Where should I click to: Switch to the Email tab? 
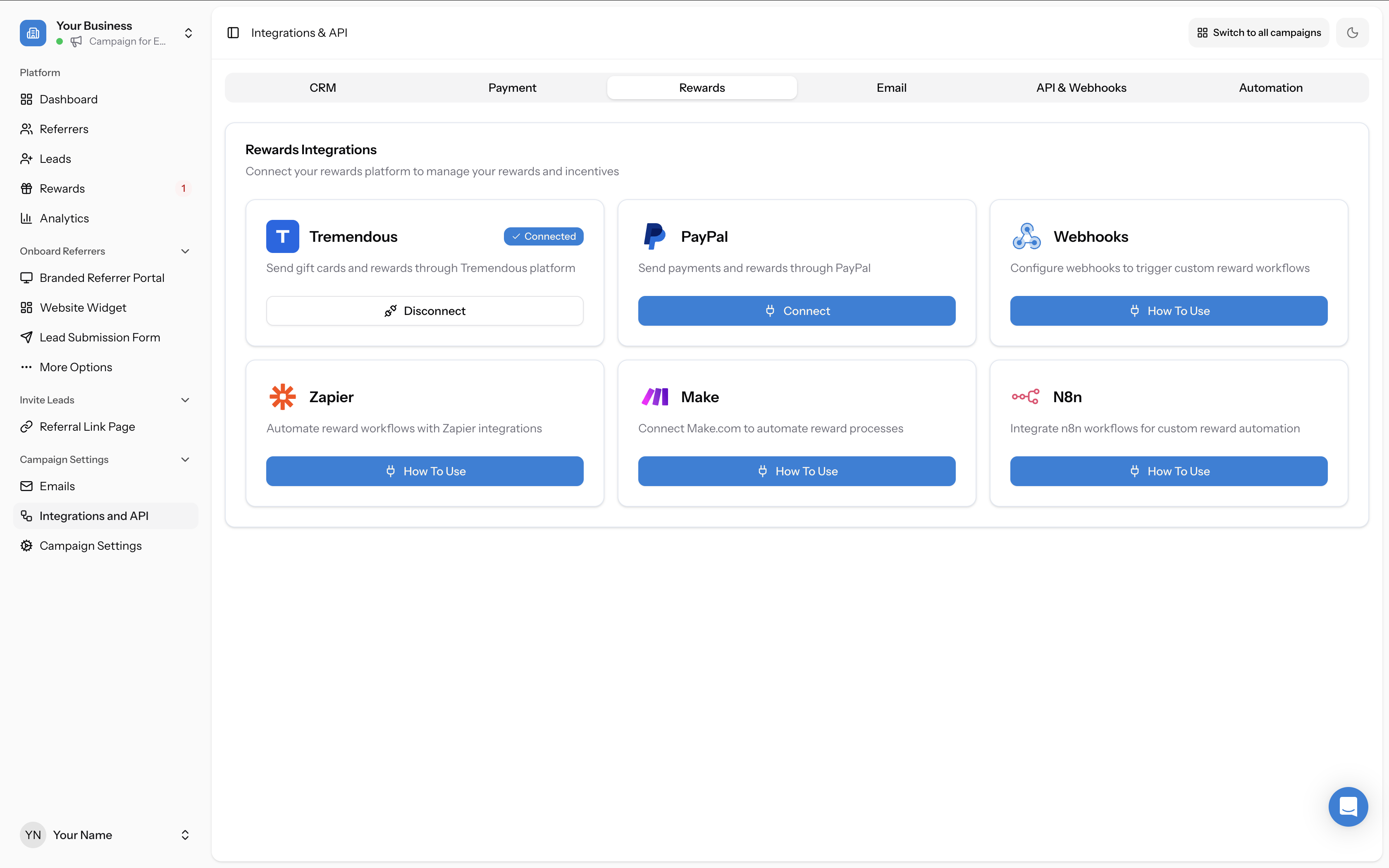coord(891,87)
